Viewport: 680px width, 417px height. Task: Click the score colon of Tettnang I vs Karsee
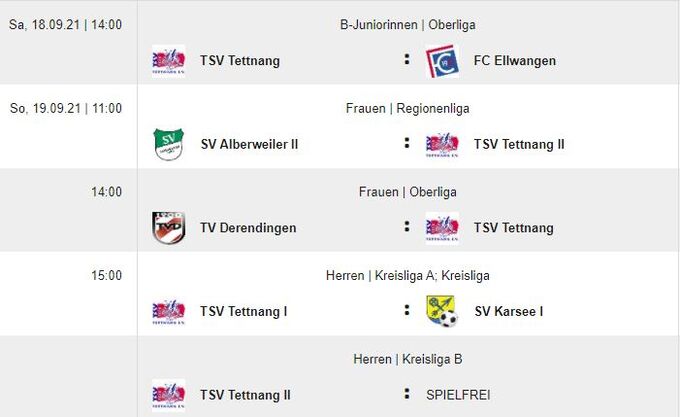pos(407,311)
